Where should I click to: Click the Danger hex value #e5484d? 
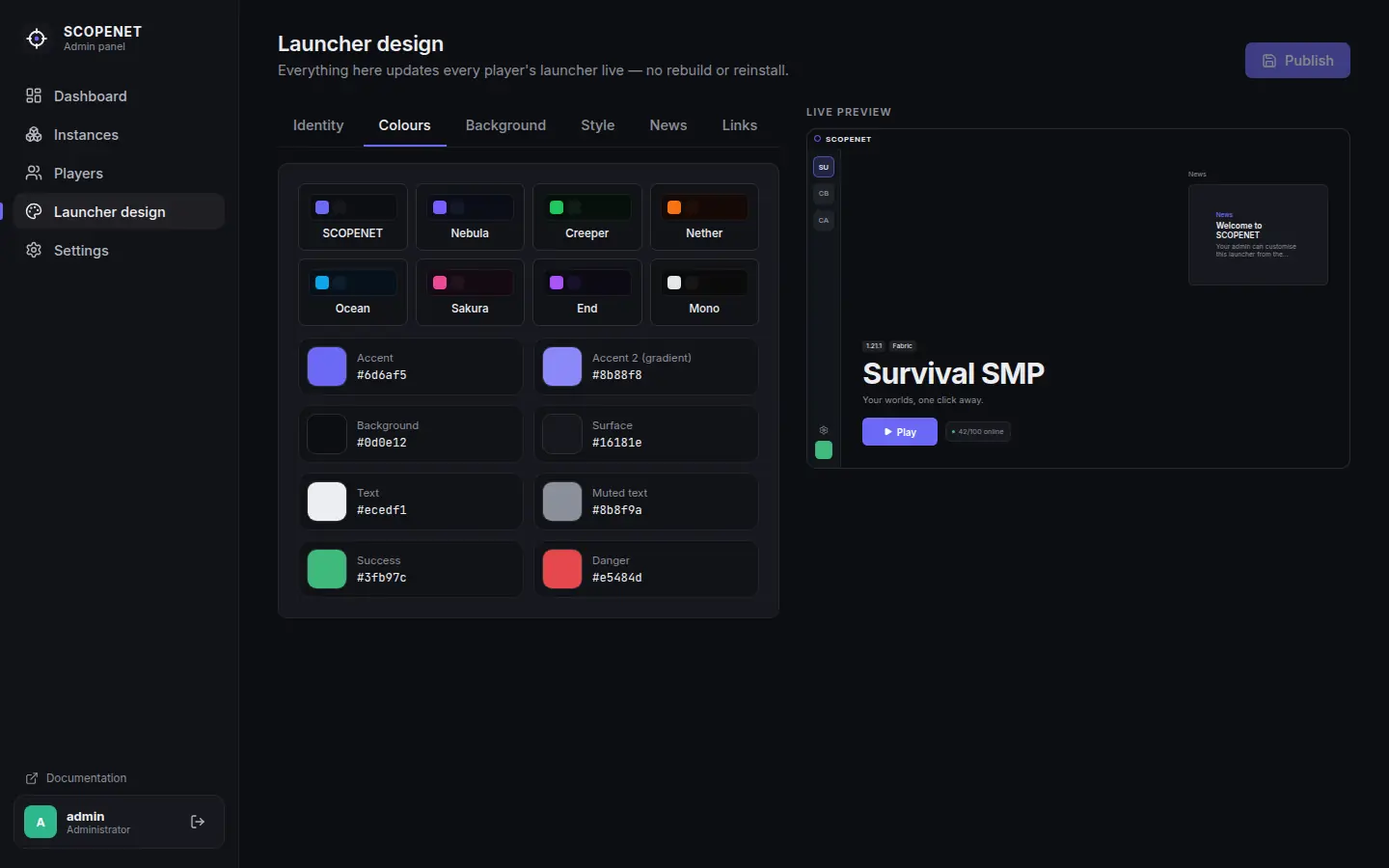(617, 578)
